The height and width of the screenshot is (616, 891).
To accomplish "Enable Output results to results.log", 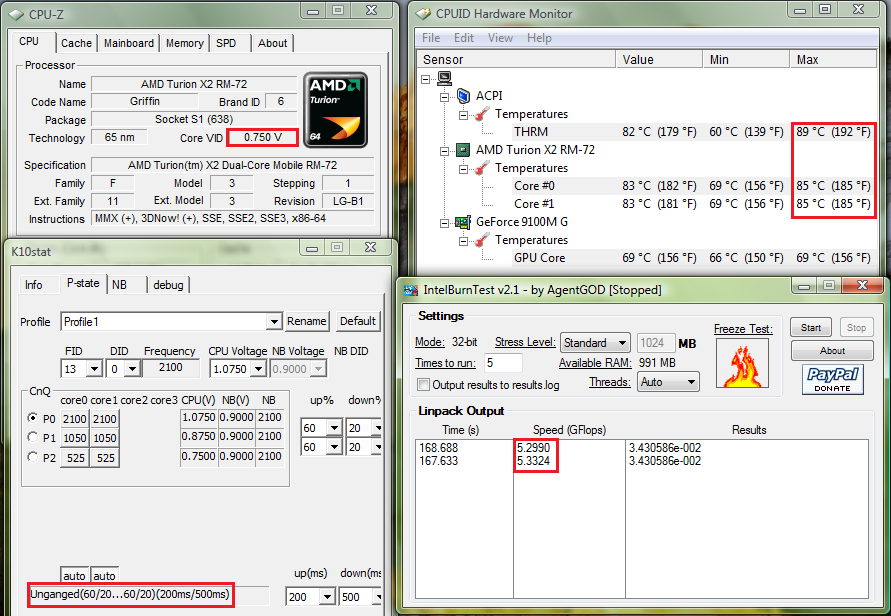I will point(423,385).
